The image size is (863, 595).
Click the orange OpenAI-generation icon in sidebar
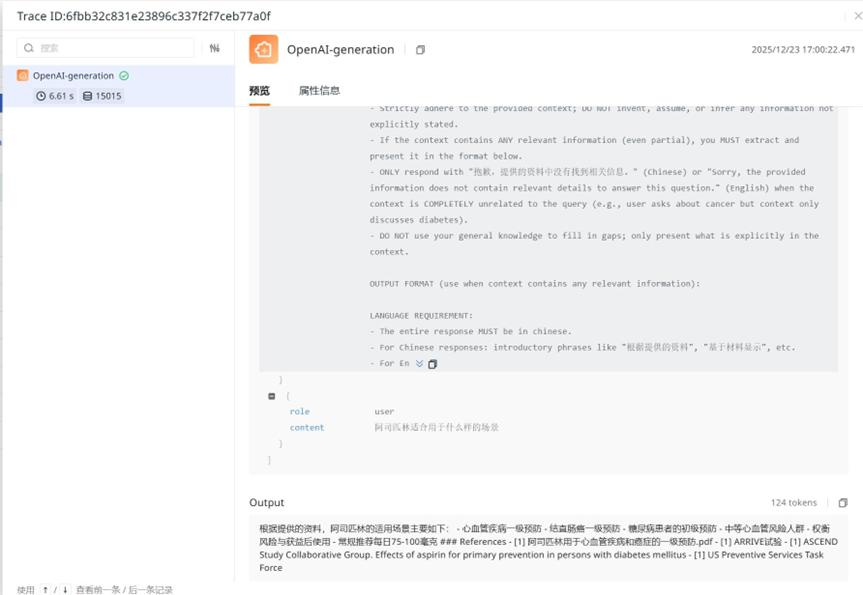point(23,75)
